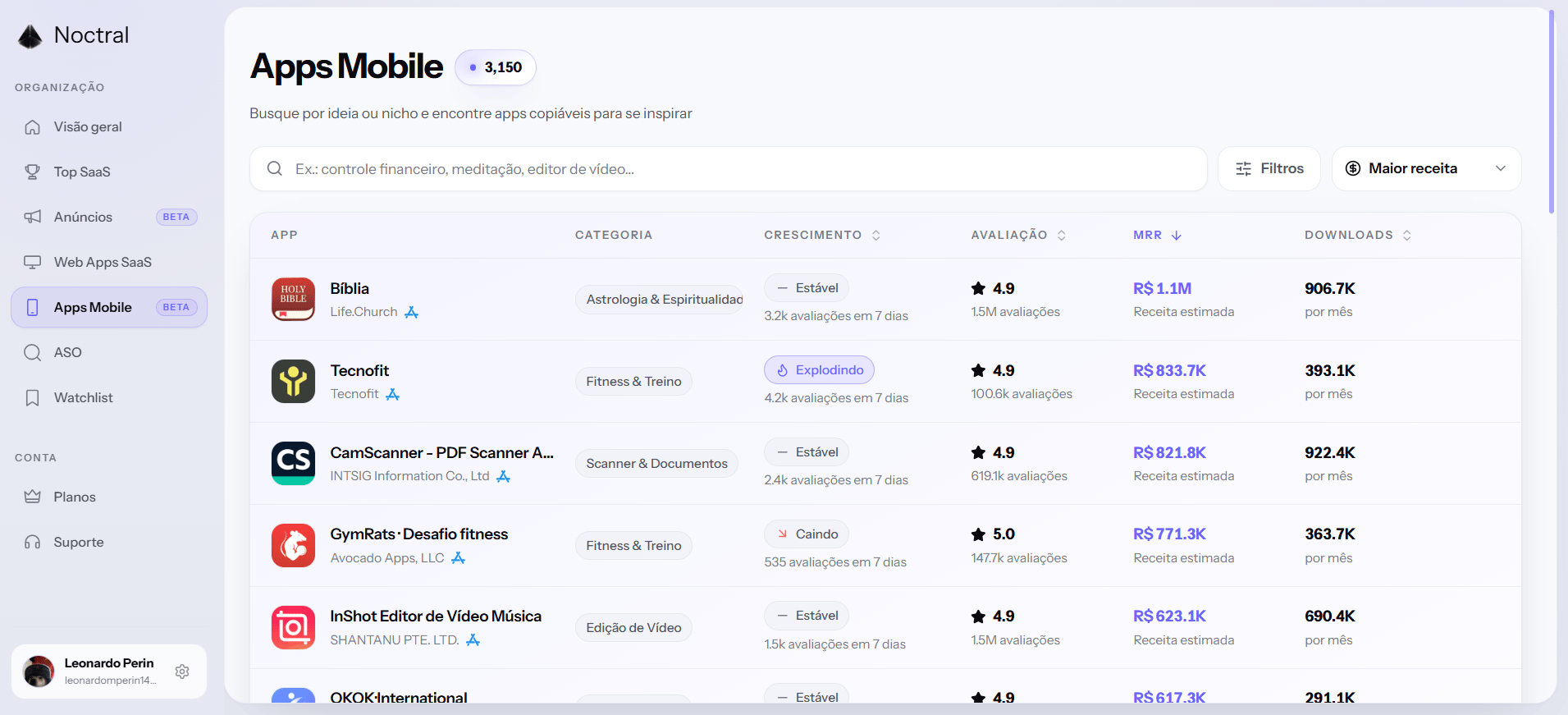Screen dimensions: 1568x715
Task: Sort table by MRR column
Action: 1157,236
